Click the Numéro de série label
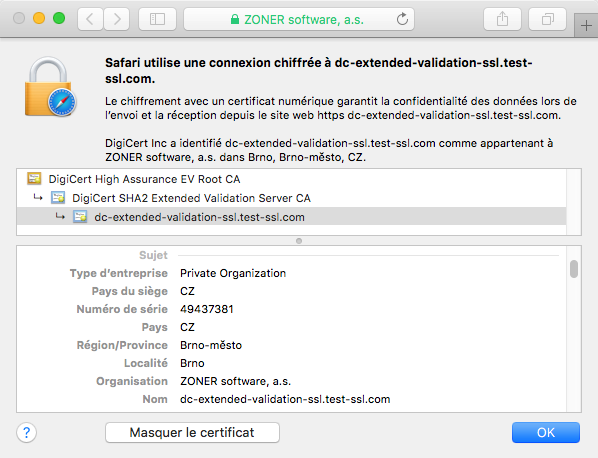Screen dimensions: 598x458 click(122, 309)
